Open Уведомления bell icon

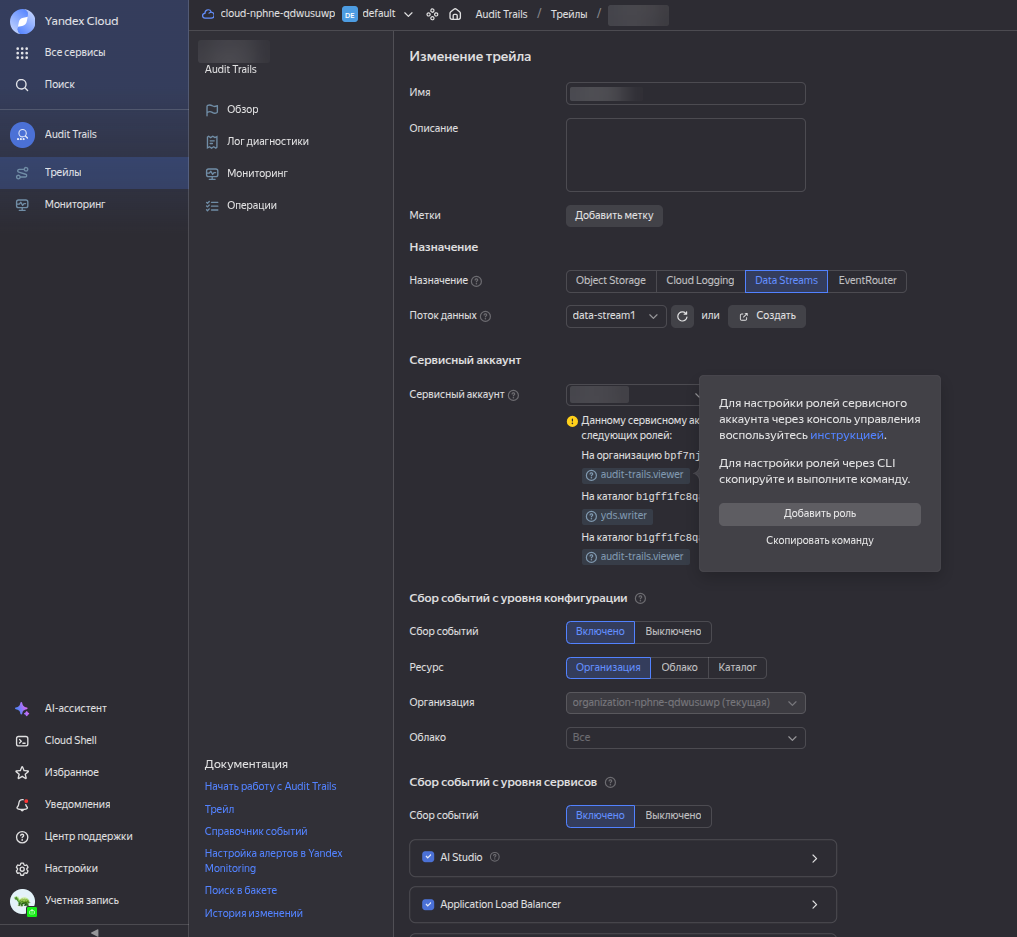[x=22, y=805]
